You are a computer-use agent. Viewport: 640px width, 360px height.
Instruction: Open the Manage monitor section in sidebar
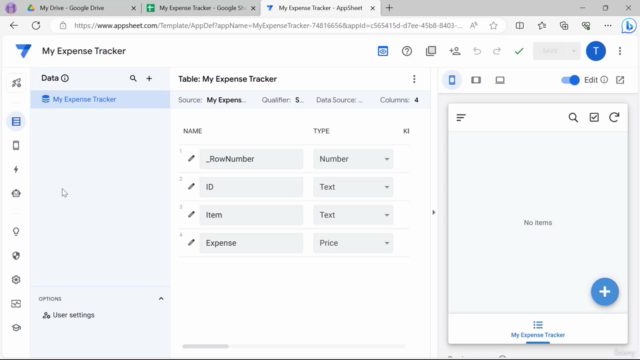(16, 304)
